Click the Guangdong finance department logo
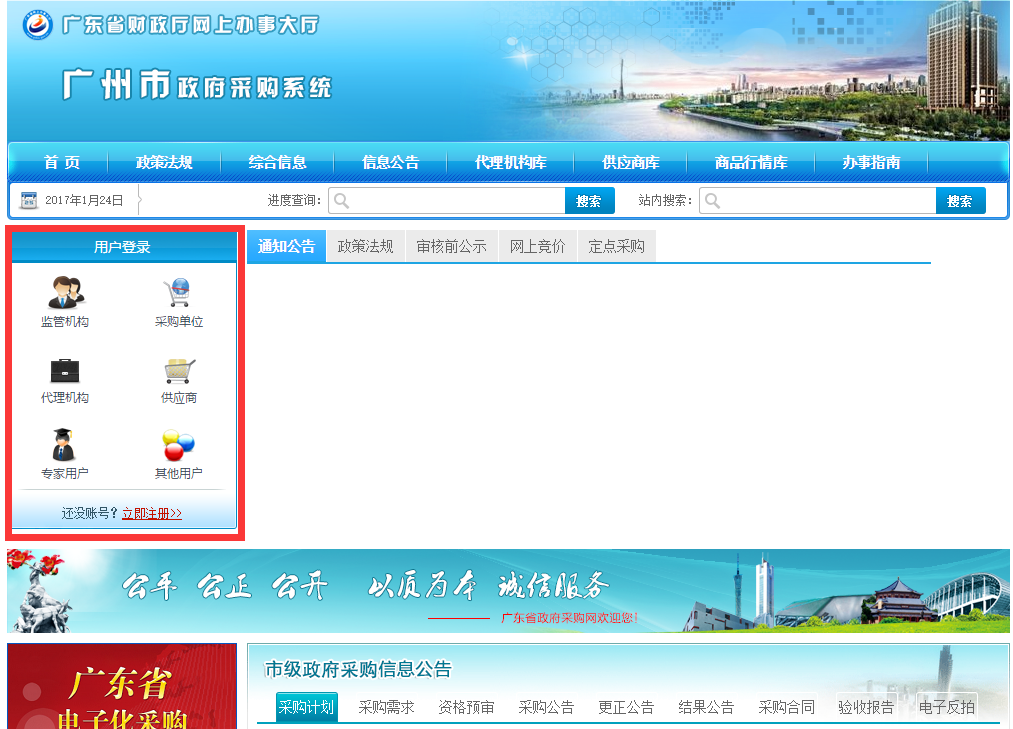Screen dimensions: 1013x729 tap(38, 26)
